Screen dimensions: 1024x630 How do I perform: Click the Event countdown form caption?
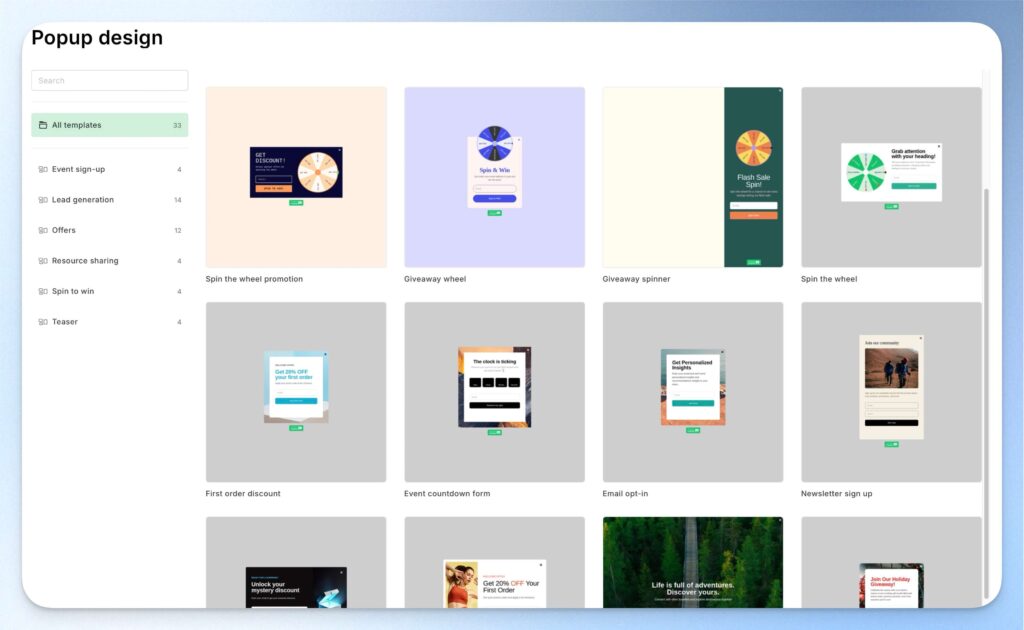point(447,494)
